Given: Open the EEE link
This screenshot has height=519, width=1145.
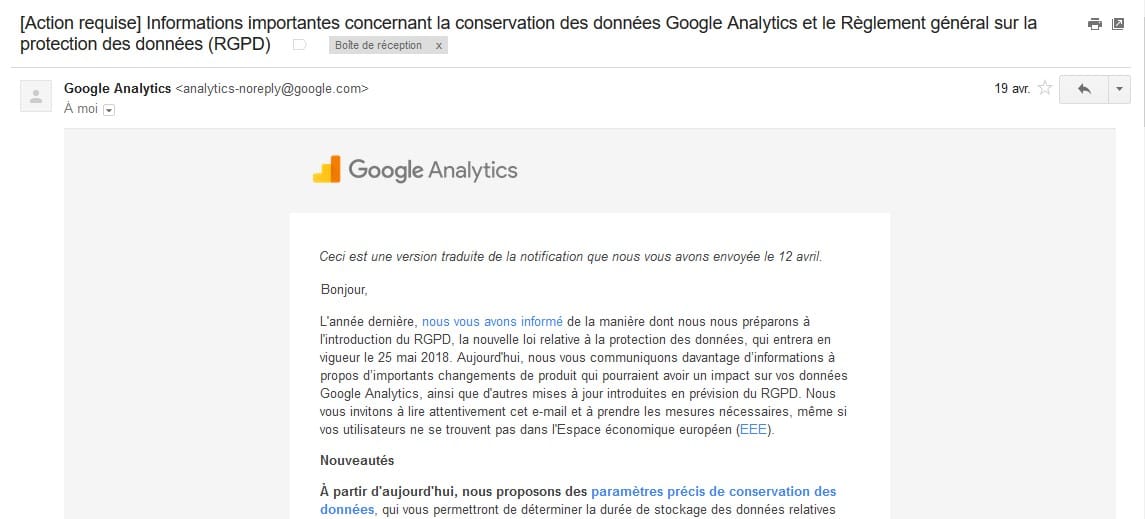Looking at the screenshot, I should pyautogui.click(x=754, y=430).
